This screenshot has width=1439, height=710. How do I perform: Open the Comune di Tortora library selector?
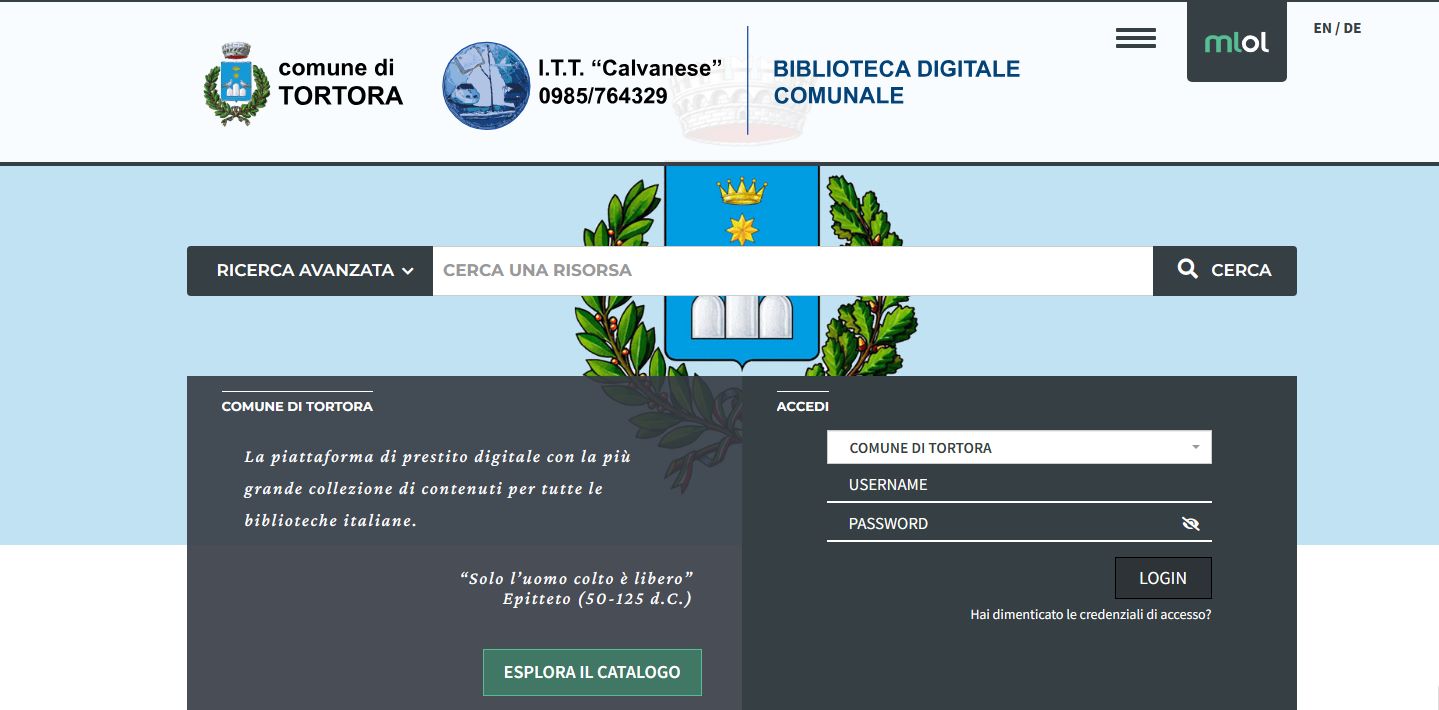[1010, 448]
